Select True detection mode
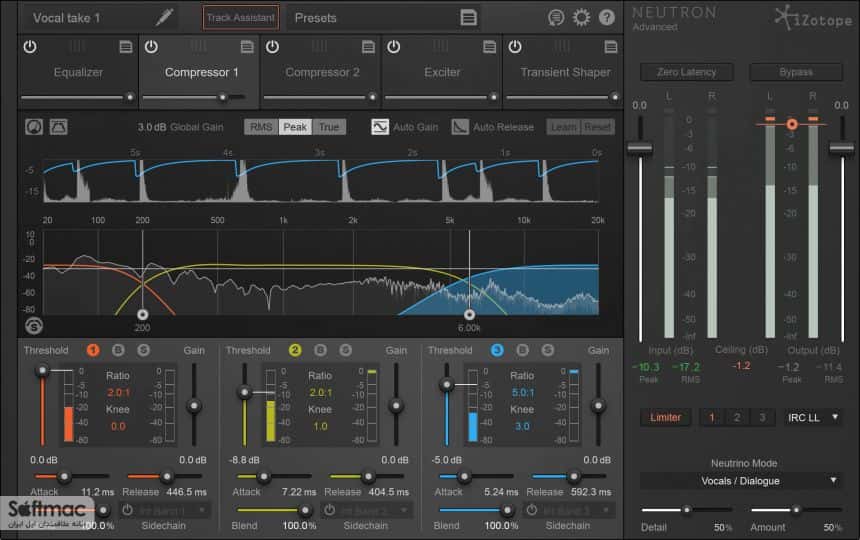 click(329, 127)
